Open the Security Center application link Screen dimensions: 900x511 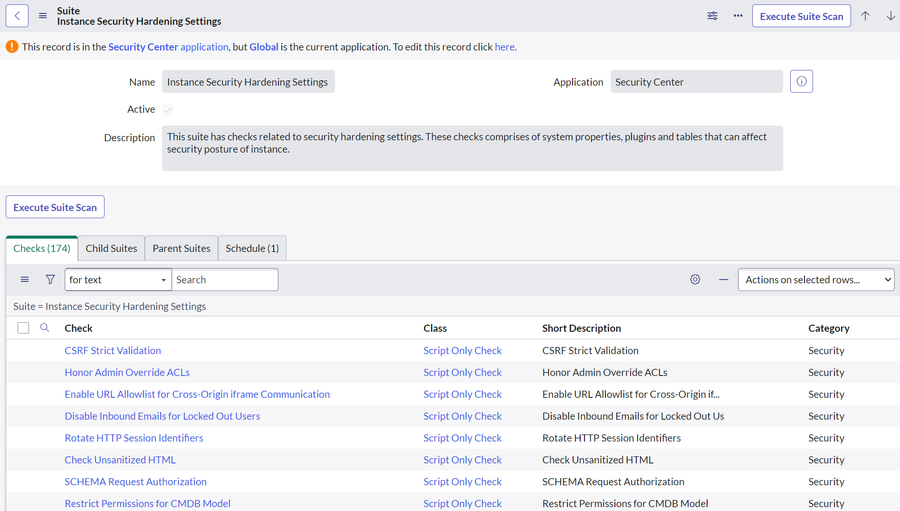168,47
